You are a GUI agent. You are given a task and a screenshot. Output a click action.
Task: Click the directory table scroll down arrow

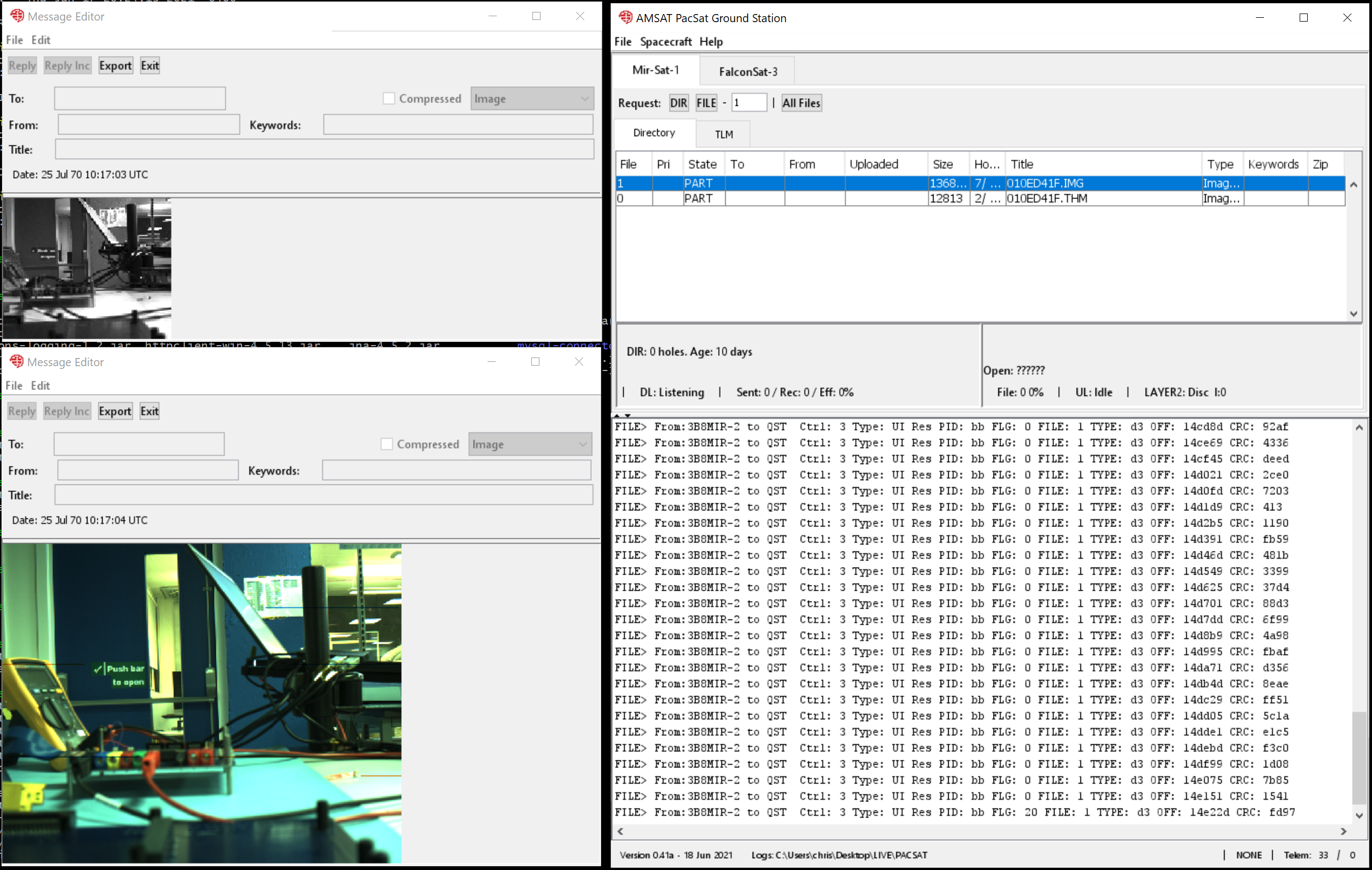[x=1354, y=314]
